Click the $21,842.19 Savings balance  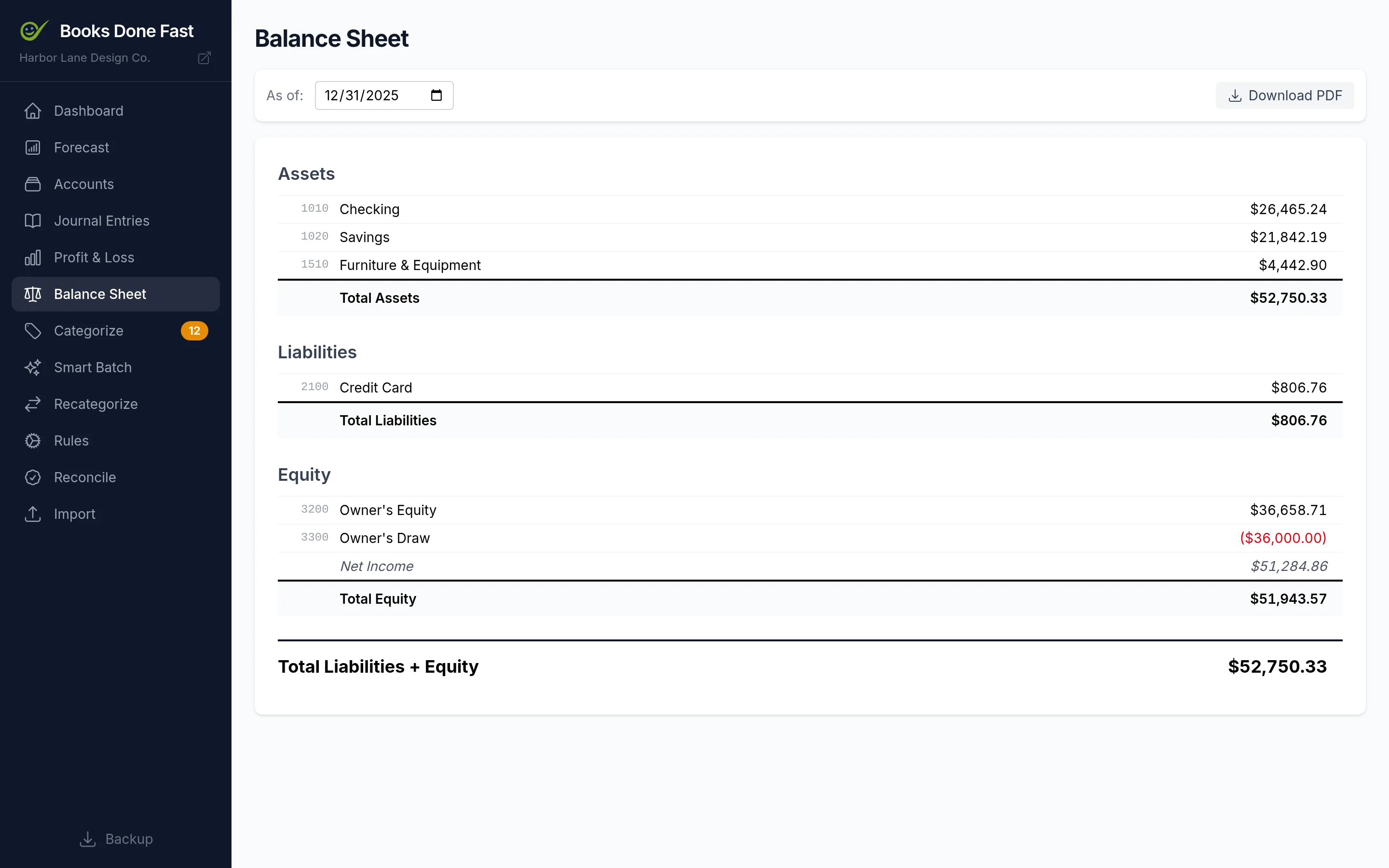[1289, 238]
